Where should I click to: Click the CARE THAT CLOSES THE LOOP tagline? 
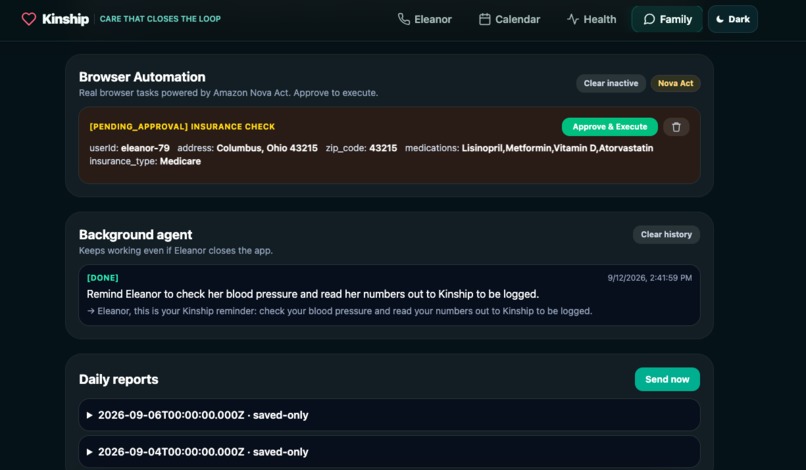tap(160, 19)
